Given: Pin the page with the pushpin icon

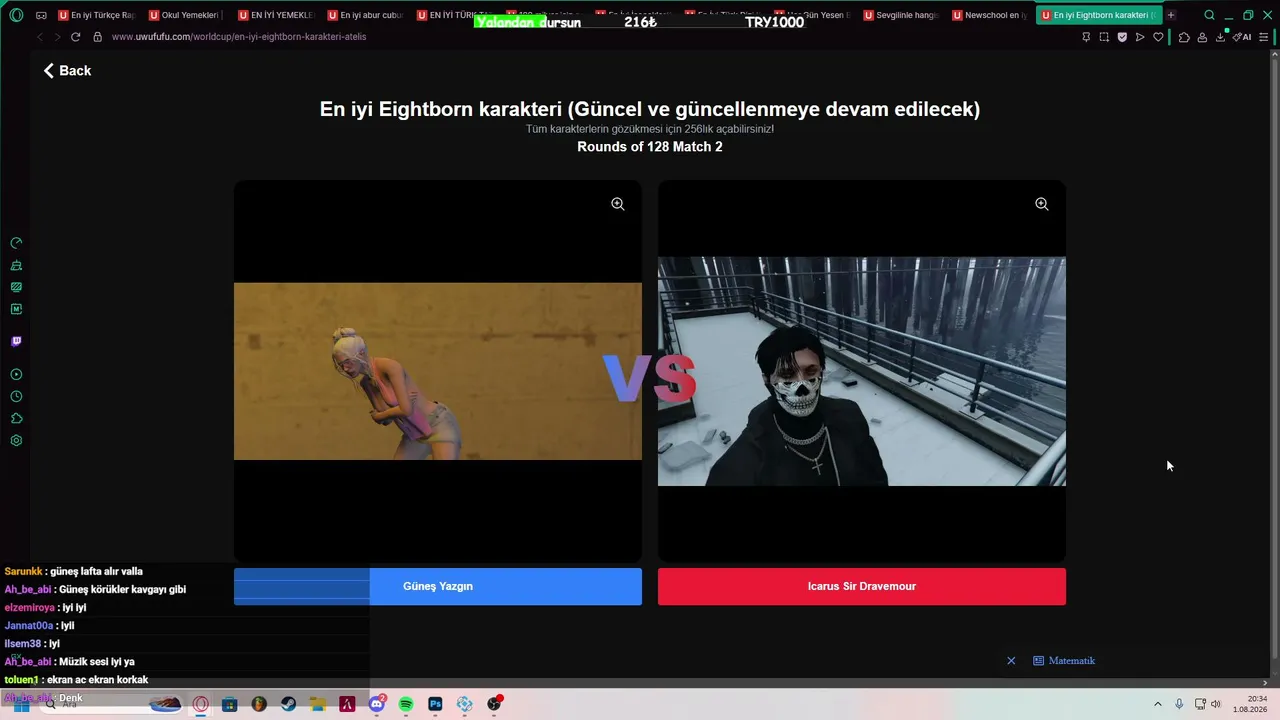Looking at the screenshot, I should pos(1086,37).
